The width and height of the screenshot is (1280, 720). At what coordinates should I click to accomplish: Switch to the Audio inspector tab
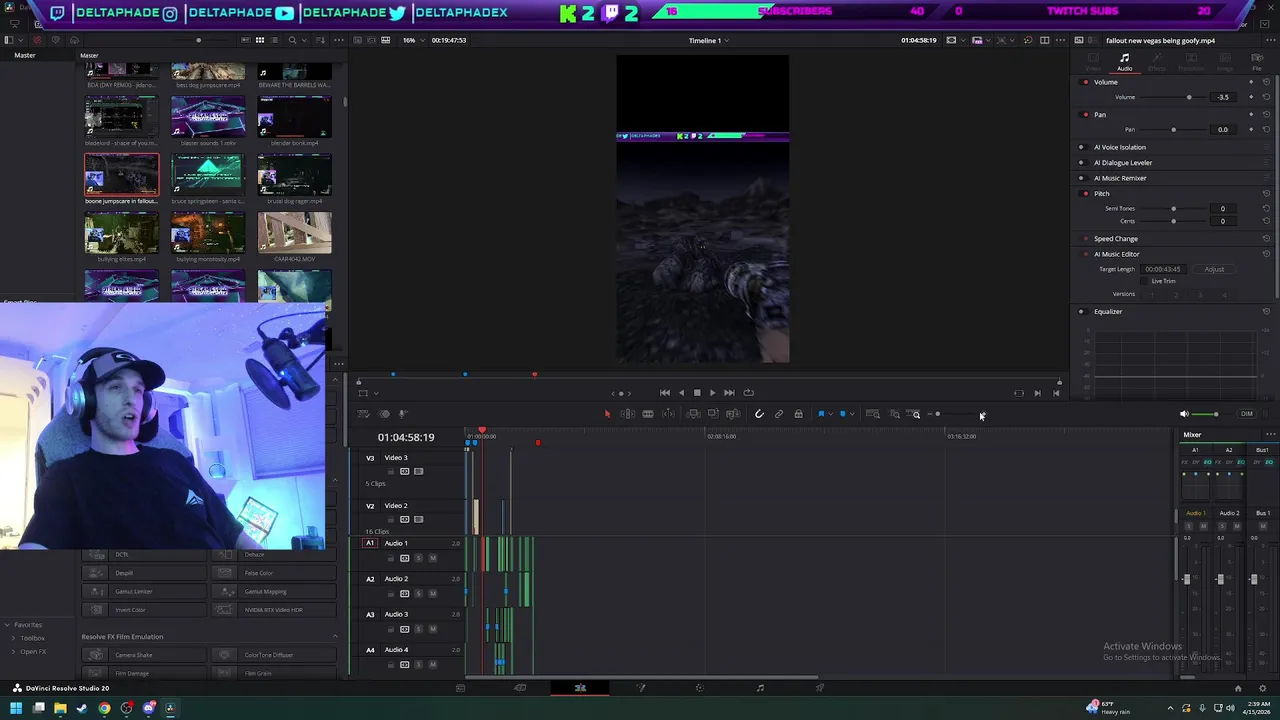[1125, 62]
